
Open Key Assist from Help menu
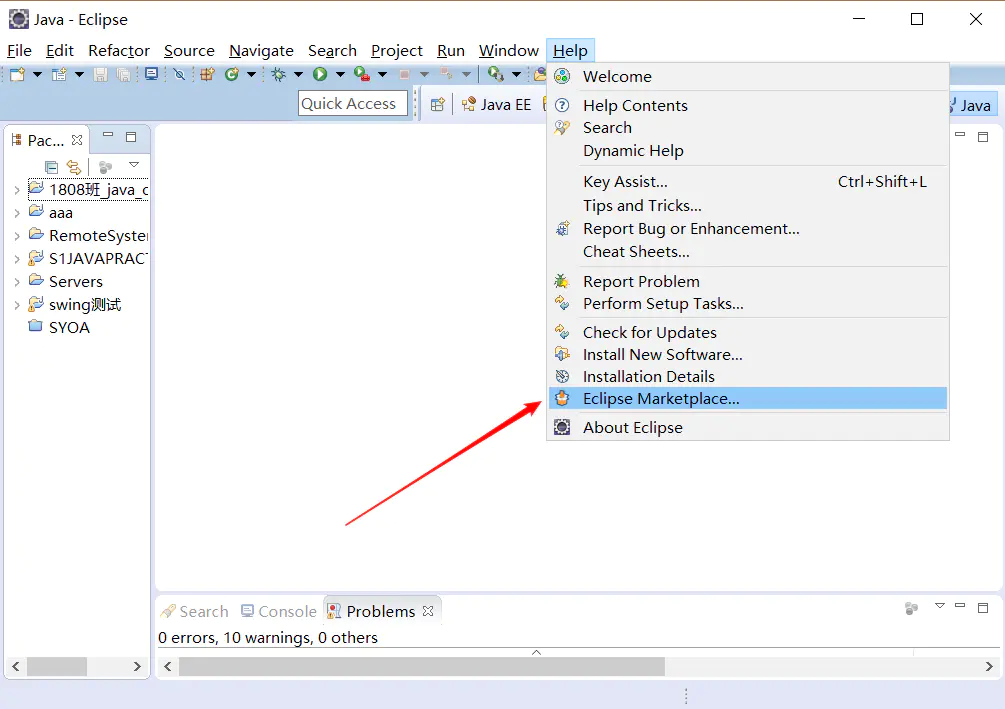(748, 182)
